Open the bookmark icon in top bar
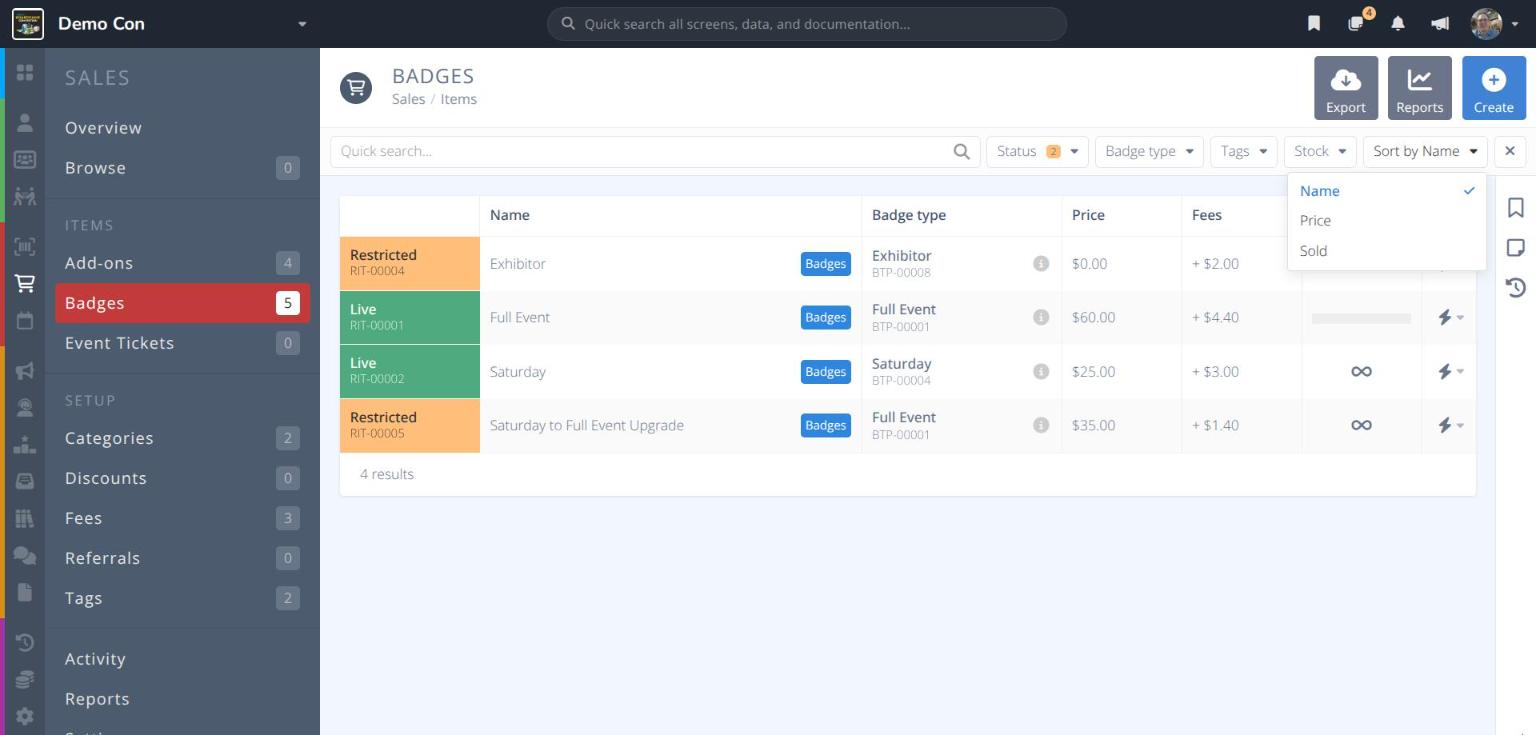 point(1314,24)
